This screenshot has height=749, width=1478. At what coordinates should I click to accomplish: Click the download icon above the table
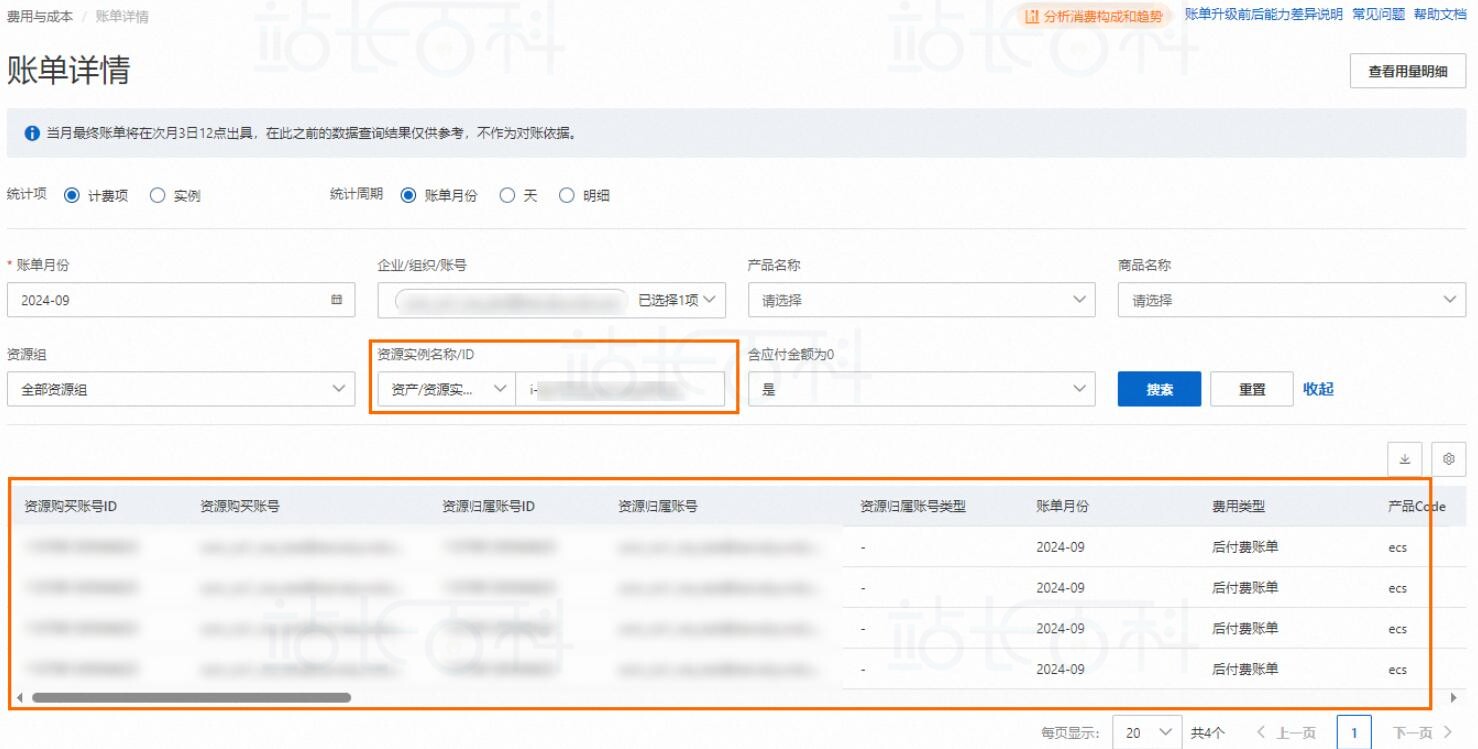pos(1404,458)
